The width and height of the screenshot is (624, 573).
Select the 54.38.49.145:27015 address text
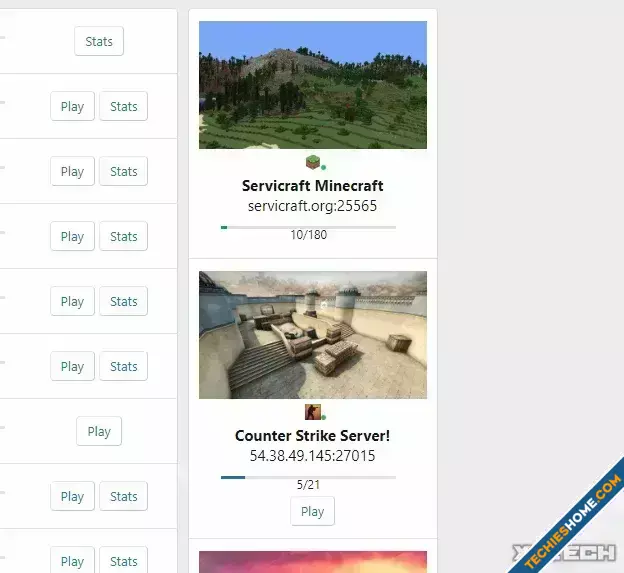(312, 456)
